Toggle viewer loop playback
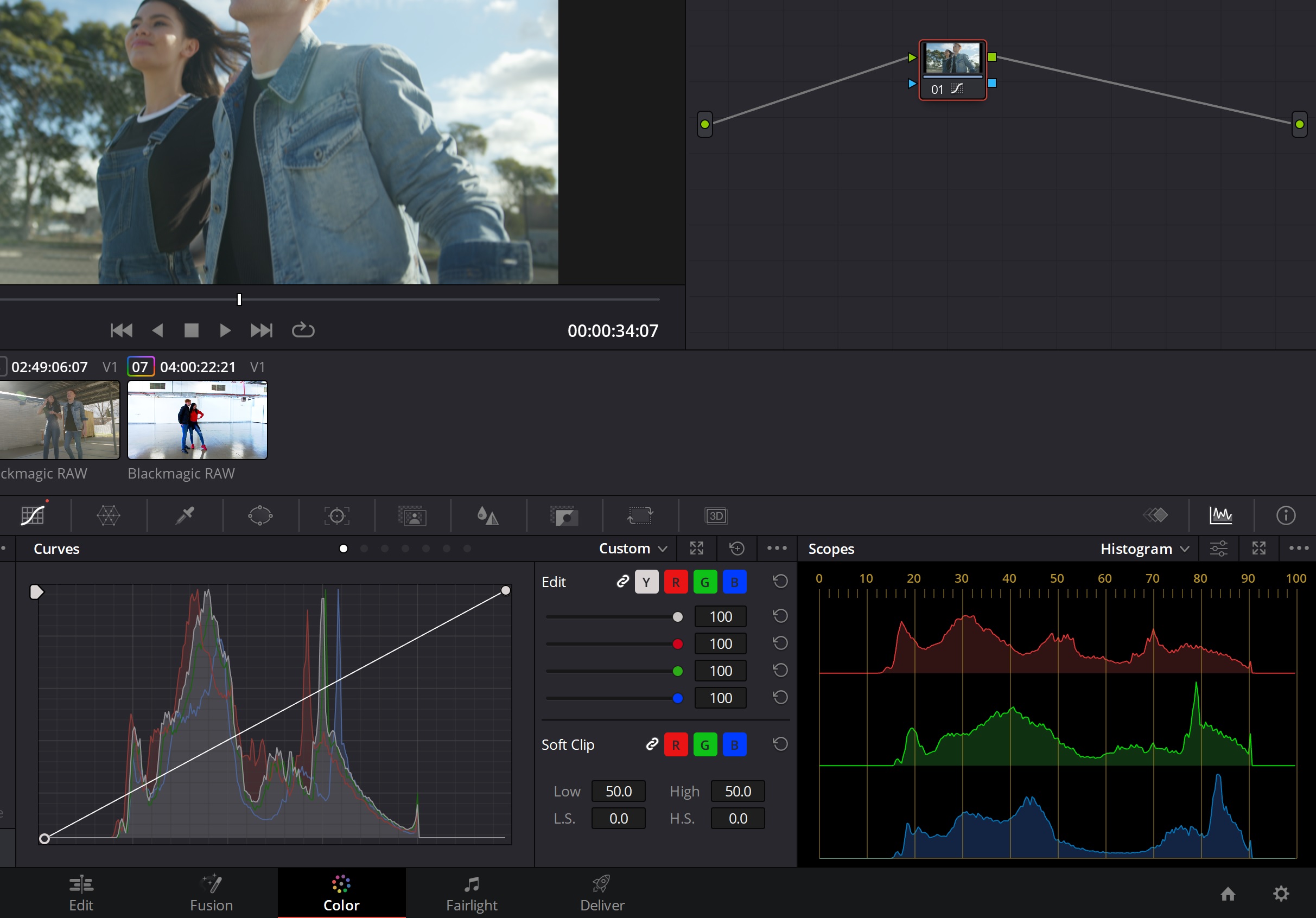This screenshot has height=918, width=1316. click(303, 330)
